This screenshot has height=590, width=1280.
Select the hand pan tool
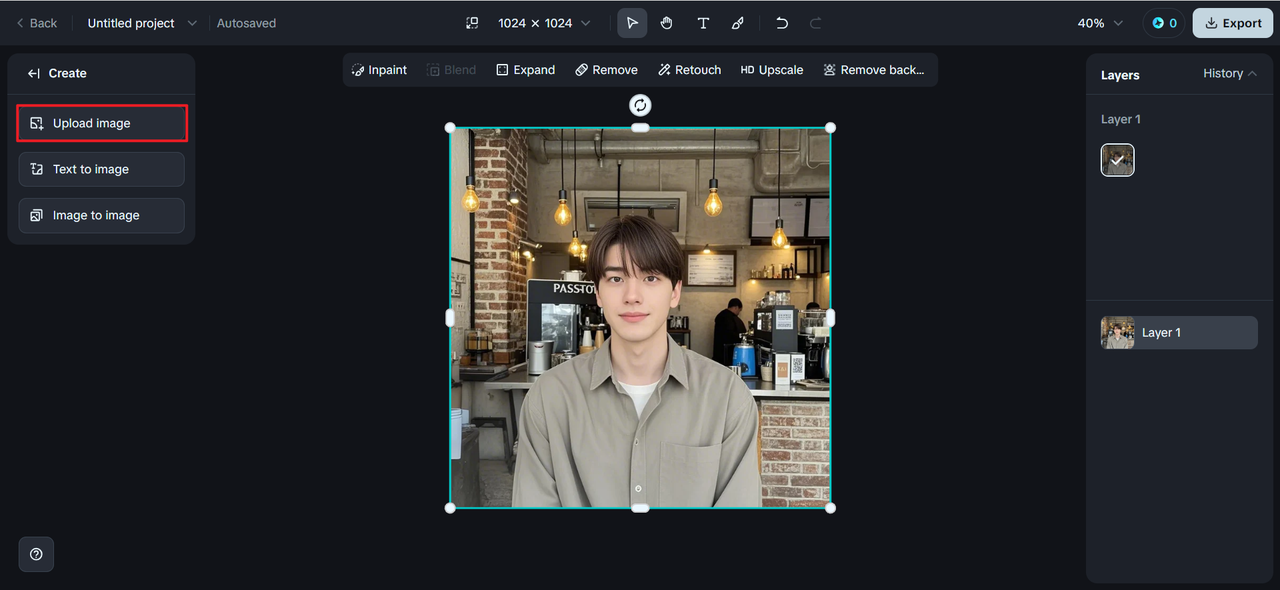pyautogui.click(x=667, y=23)
